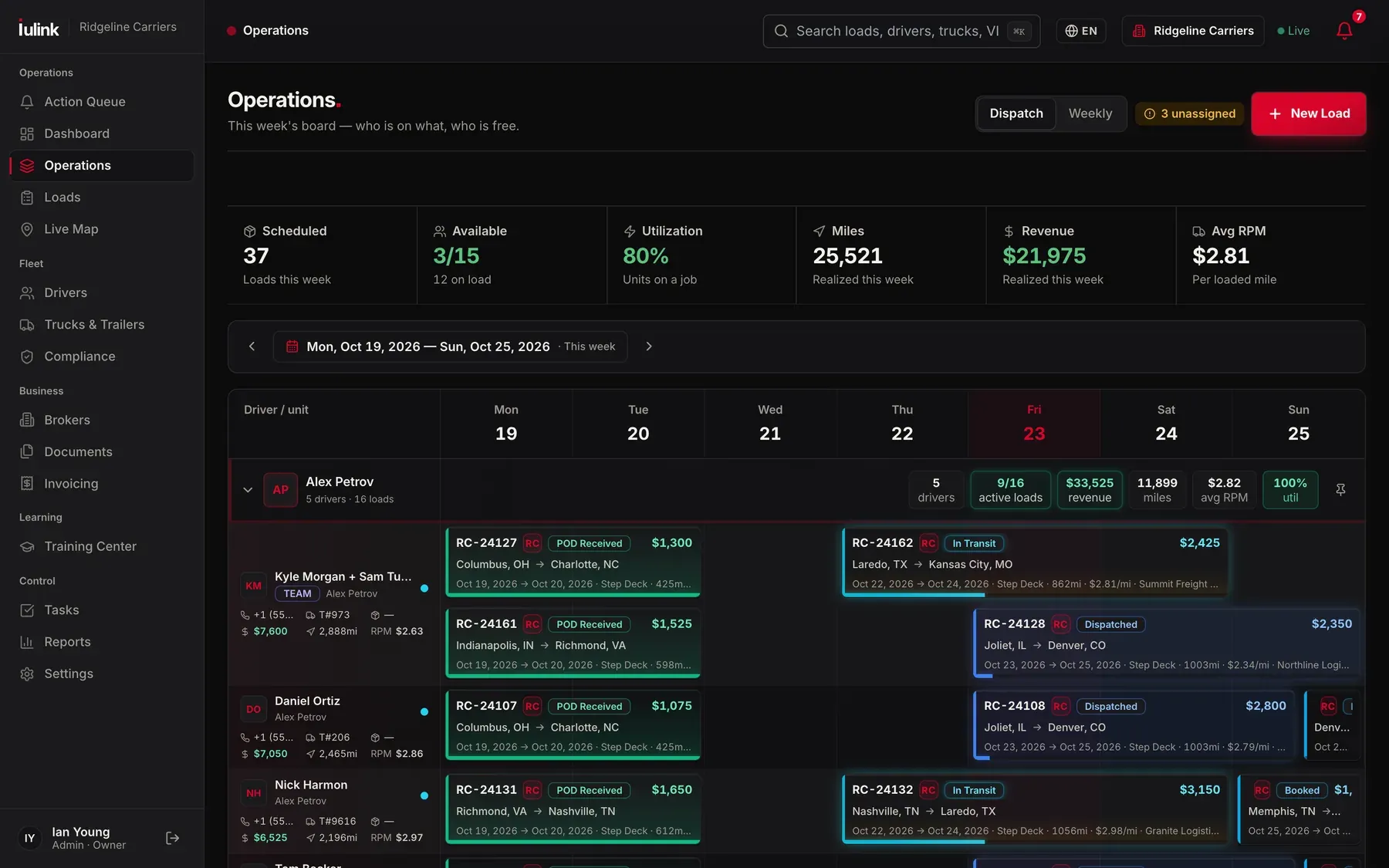This screenshot has width=1389, height=868.
Task: Open EN language selector
Action: 1080,31
